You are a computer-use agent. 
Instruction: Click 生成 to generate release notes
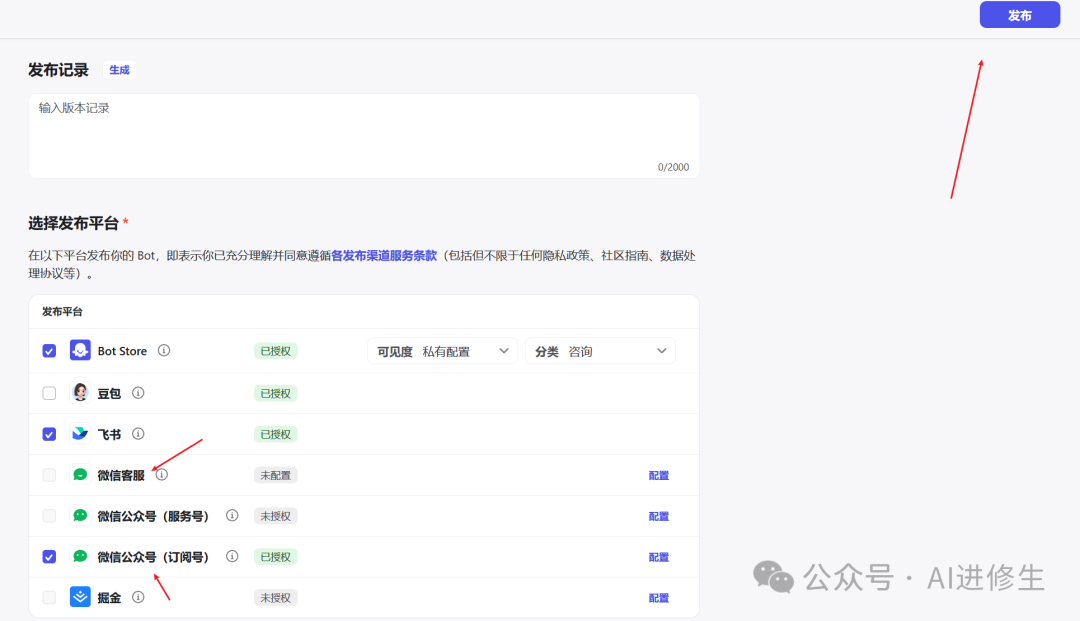119,70
